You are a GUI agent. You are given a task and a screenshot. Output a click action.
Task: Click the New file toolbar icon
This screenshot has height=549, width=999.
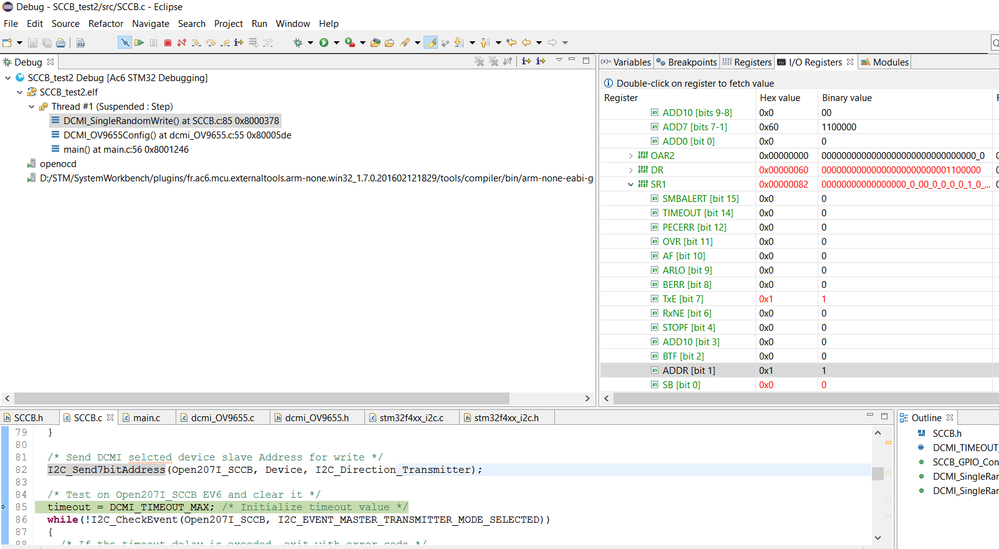click(8, 43)
